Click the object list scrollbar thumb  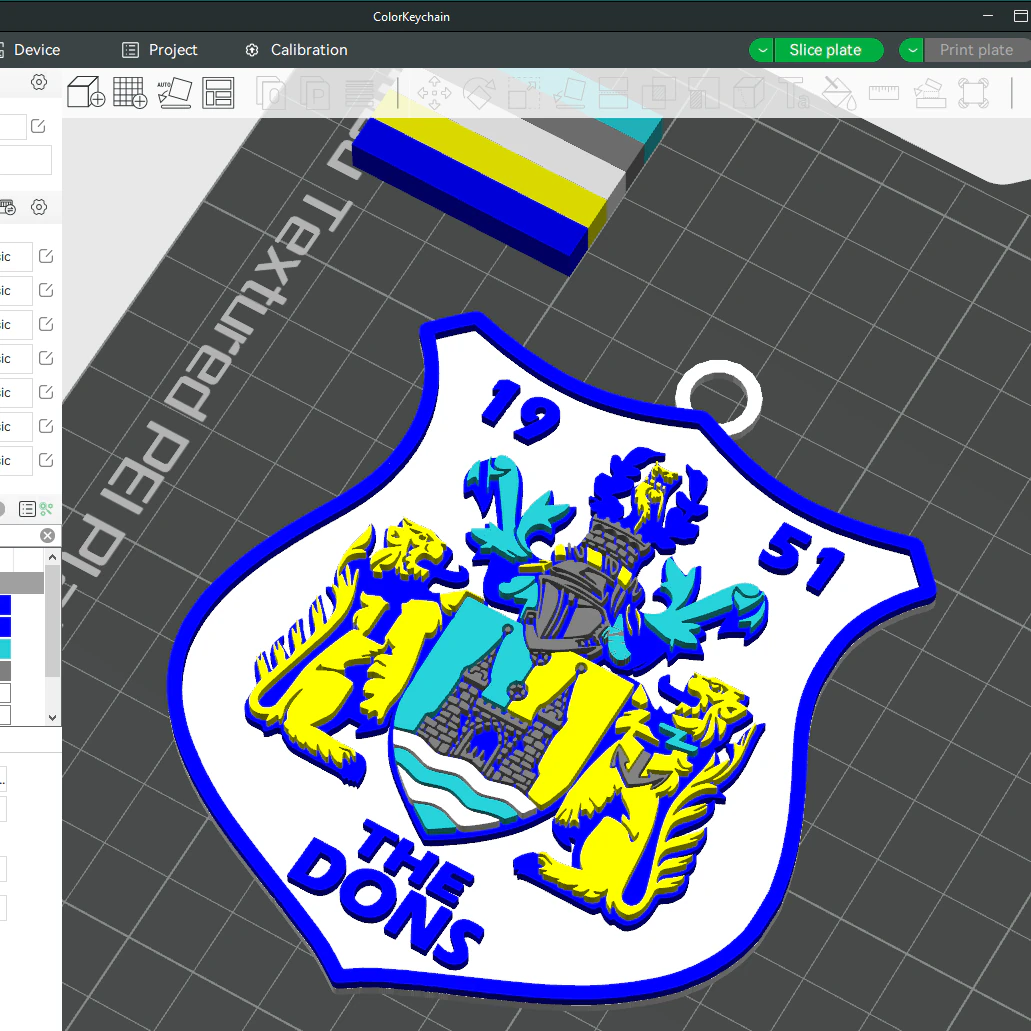tap(53, 621)
